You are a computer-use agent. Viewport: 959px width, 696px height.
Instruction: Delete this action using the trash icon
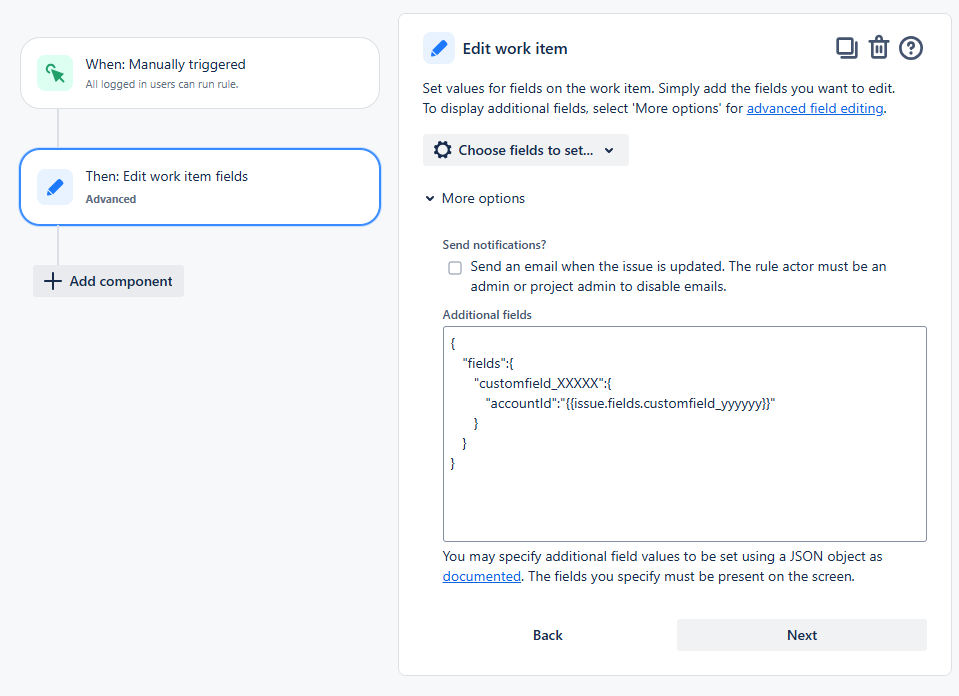click(x=879, y=47)
